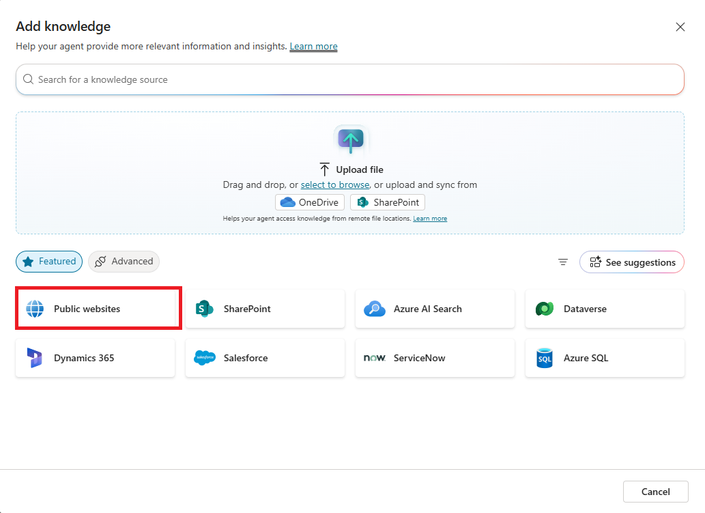The image size is (705, 513).
Task: Click the filter lines icon
Action: pos(563,262)
